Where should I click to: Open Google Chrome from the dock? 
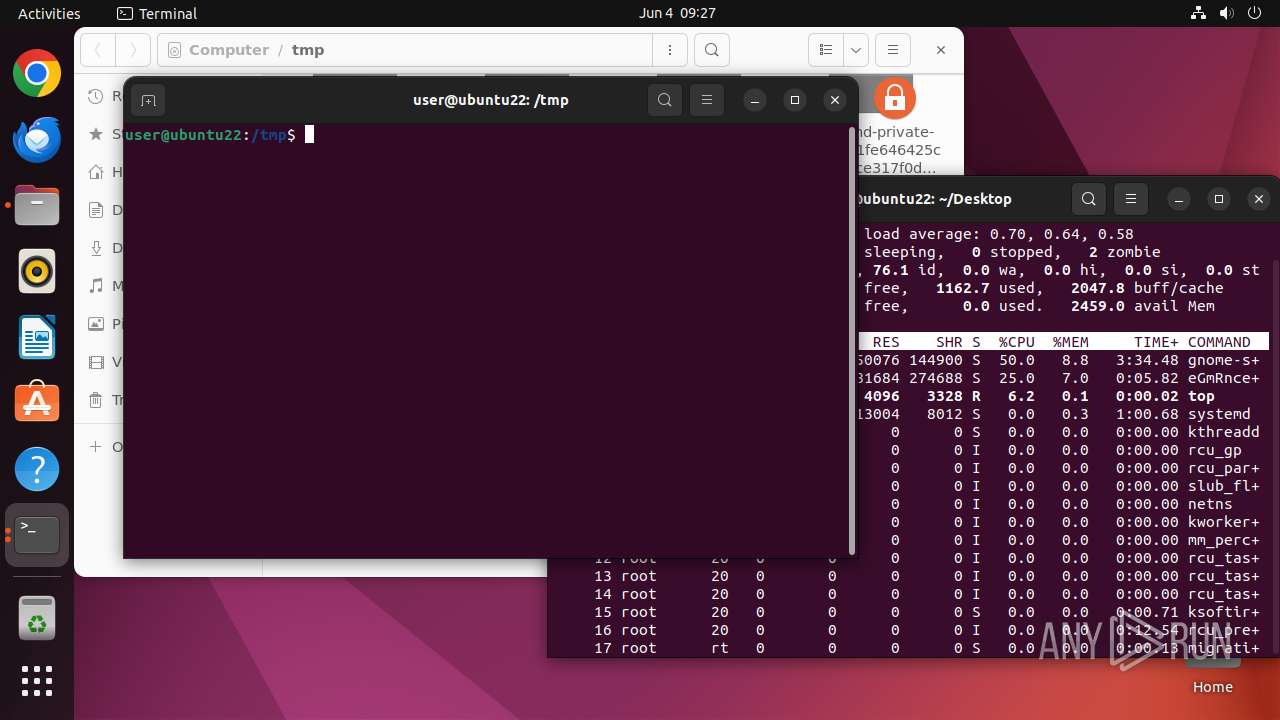pos(37,74)
